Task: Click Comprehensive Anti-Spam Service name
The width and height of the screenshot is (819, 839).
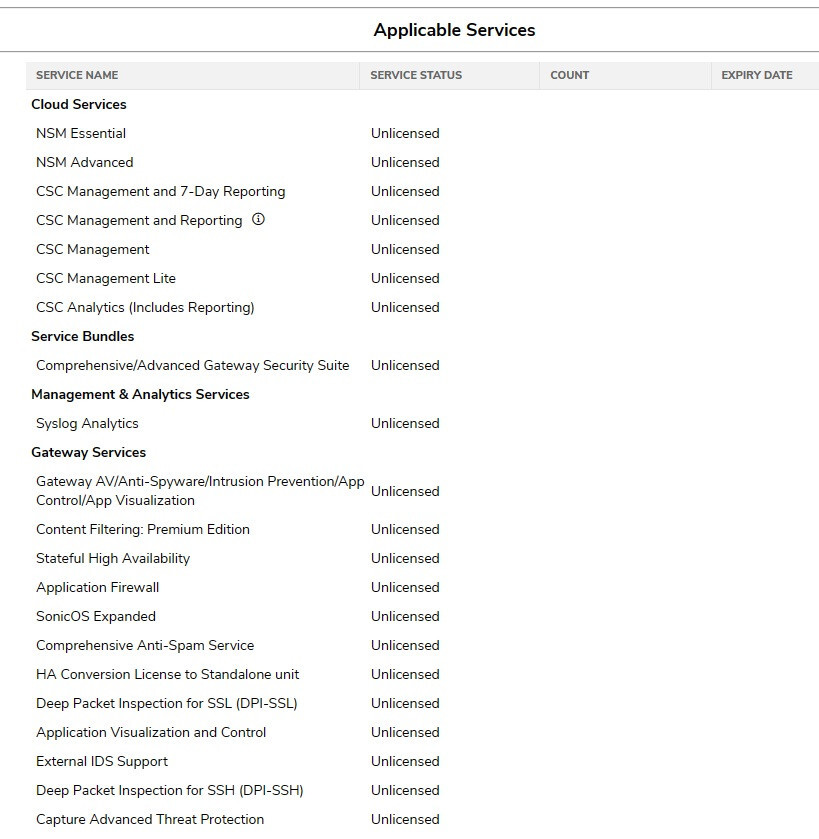Action: 145,645
